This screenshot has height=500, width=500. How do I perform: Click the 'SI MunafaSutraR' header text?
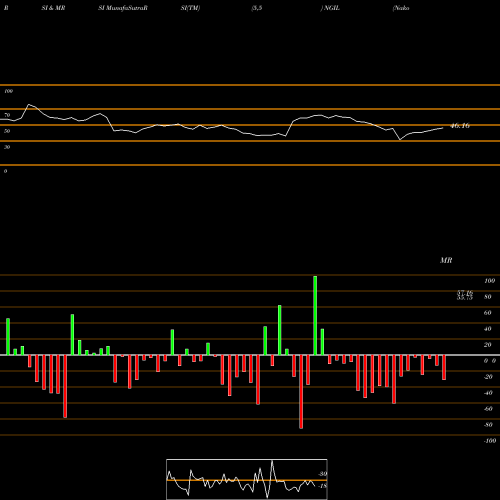123,8
